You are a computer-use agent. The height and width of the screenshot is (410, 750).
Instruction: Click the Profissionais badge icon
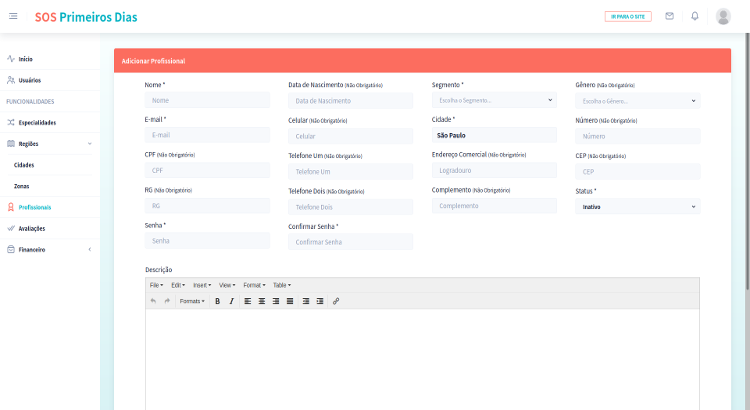click(11, 207)
